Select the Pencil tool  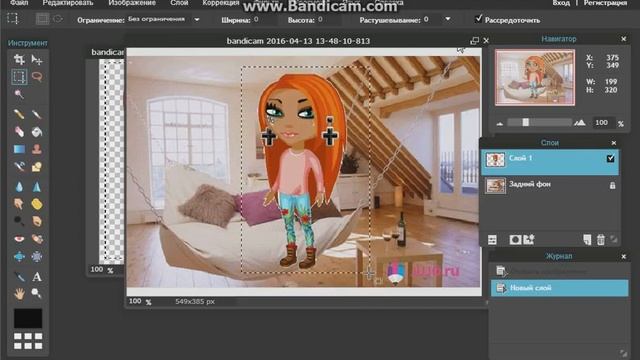[x=19, y=114]
